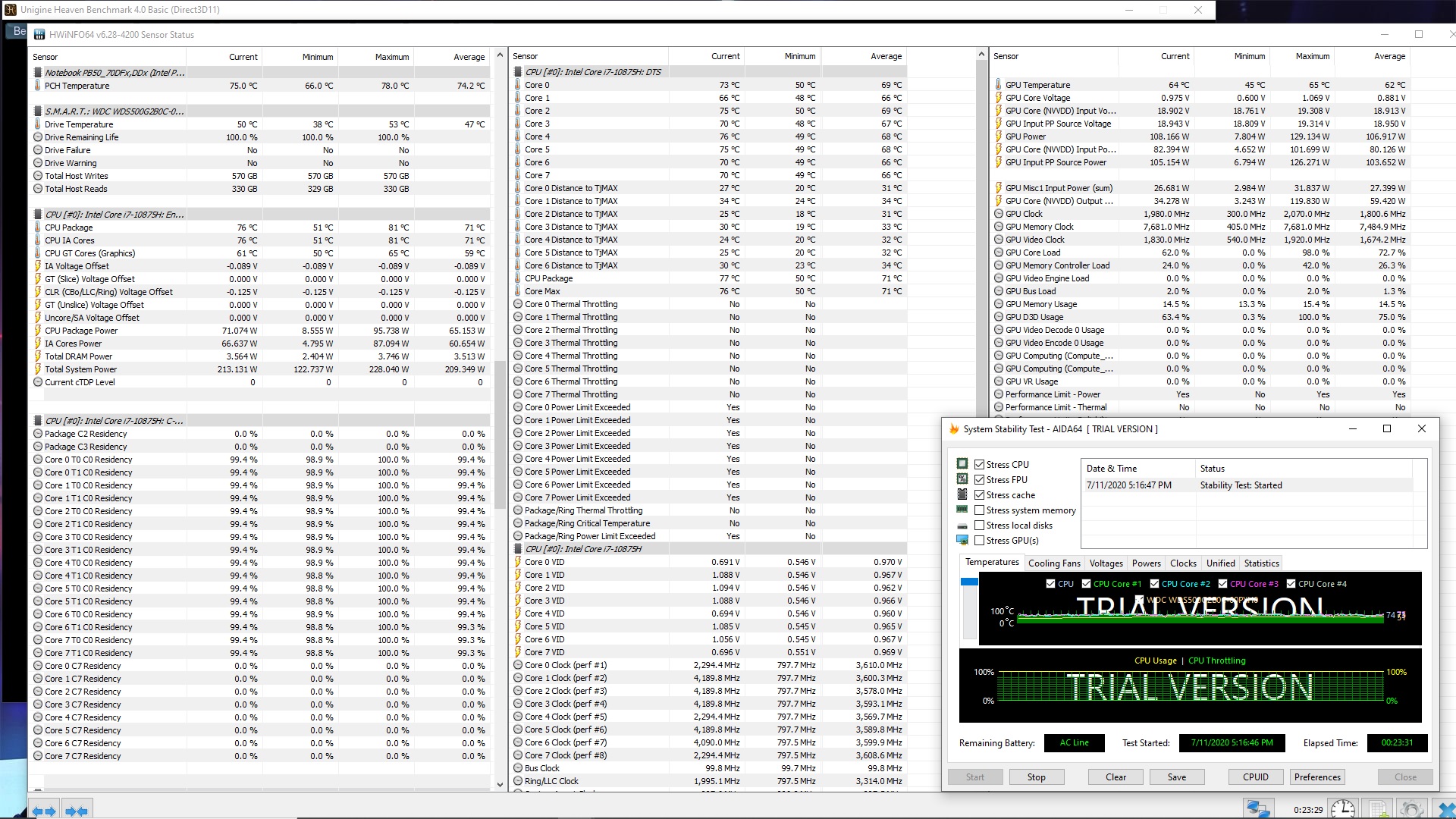
Task: Click the Average column header in GPU panel
Action: coord(1372,56)
